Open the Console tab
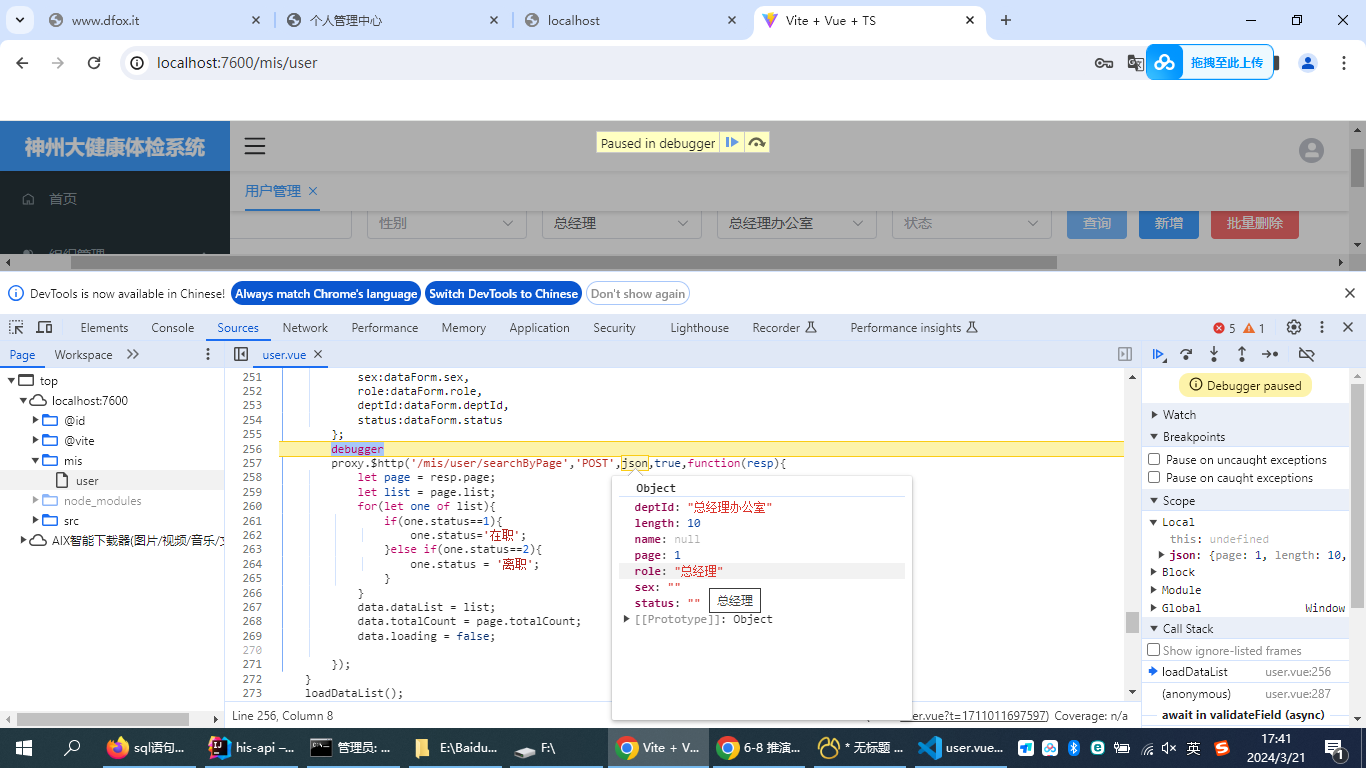1366x768 pixels. [x=173, y=328]
